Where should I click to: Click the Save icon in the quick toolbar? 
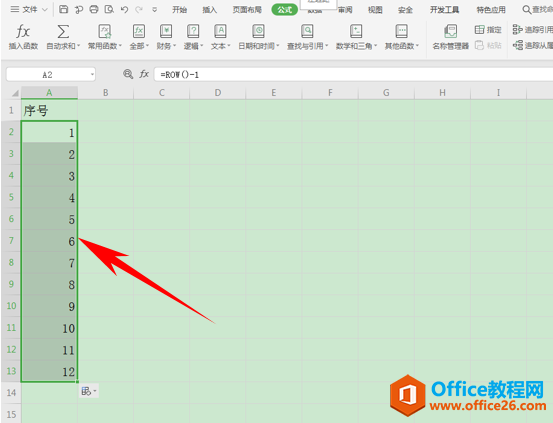pos(63,10)
